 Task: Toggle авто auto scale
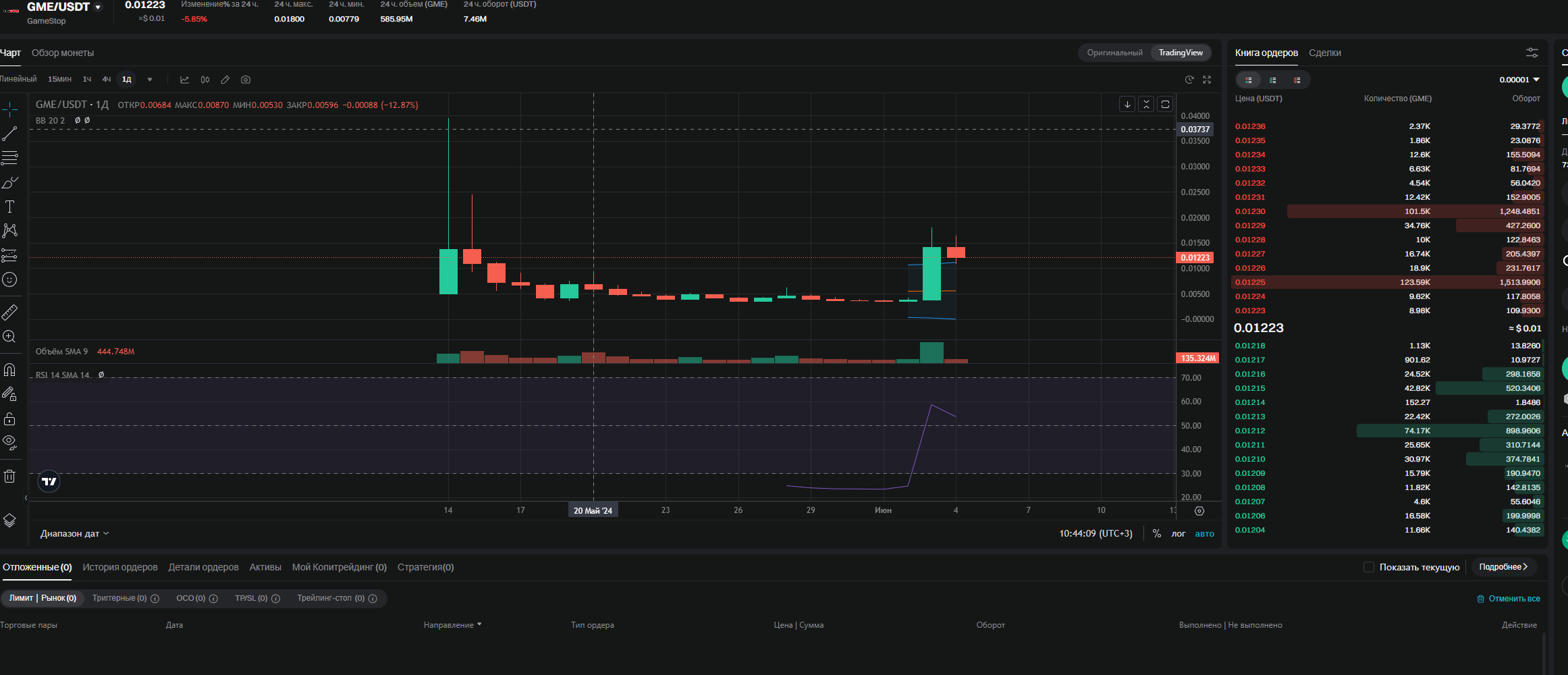point(1204,534)
